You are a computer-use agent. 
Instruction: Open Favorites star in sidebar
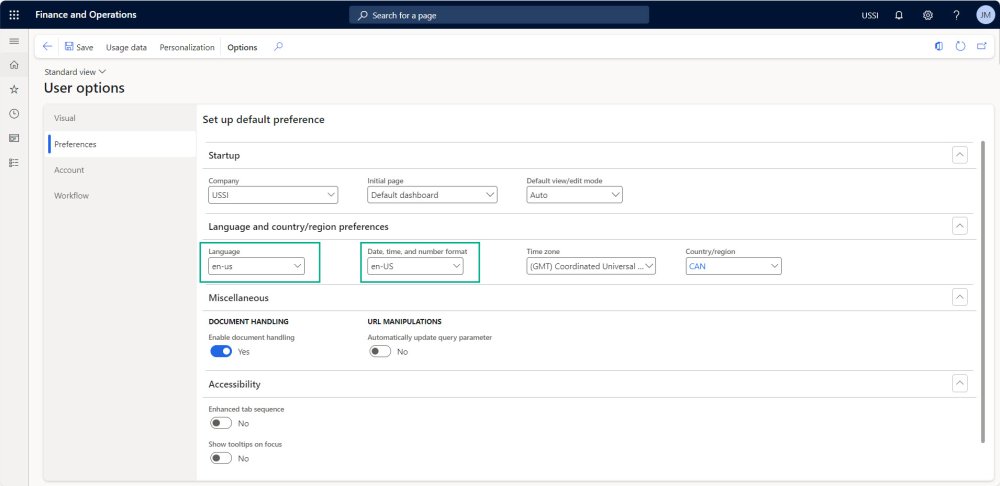click(x=14, y=89)
